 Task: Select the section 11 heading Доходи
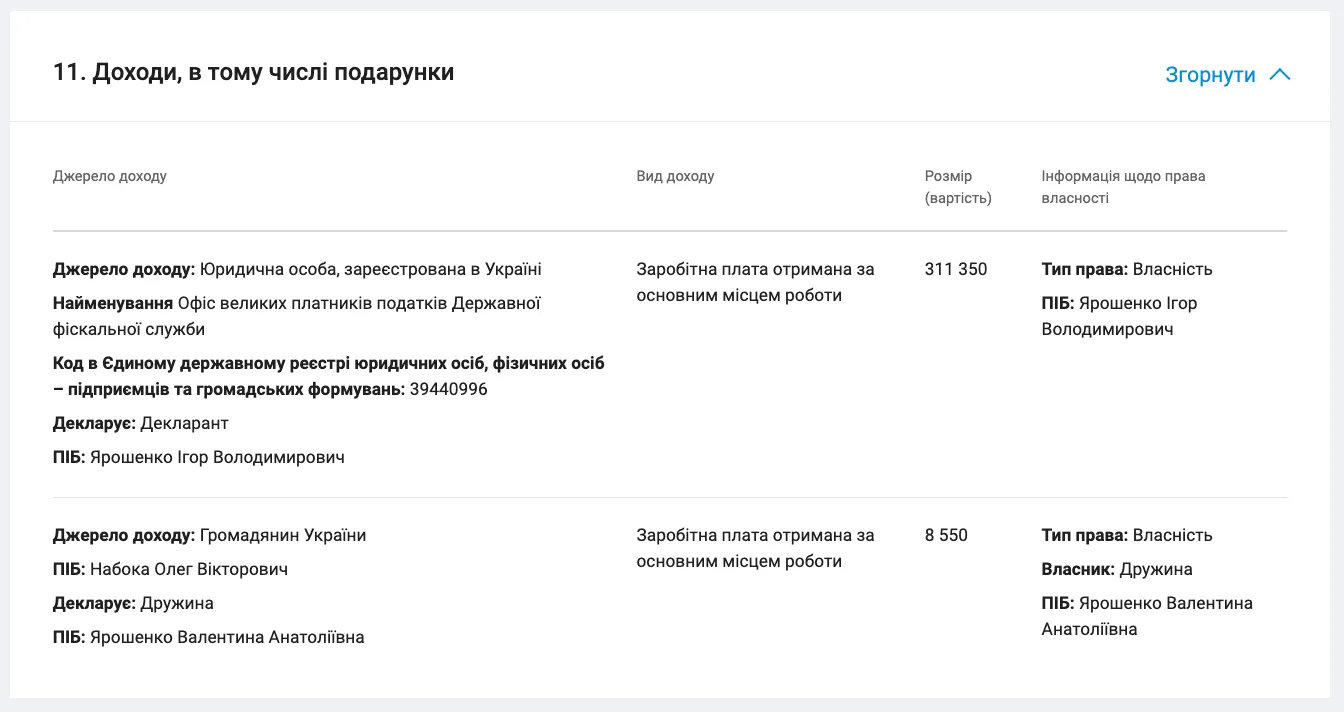[253, 72]
